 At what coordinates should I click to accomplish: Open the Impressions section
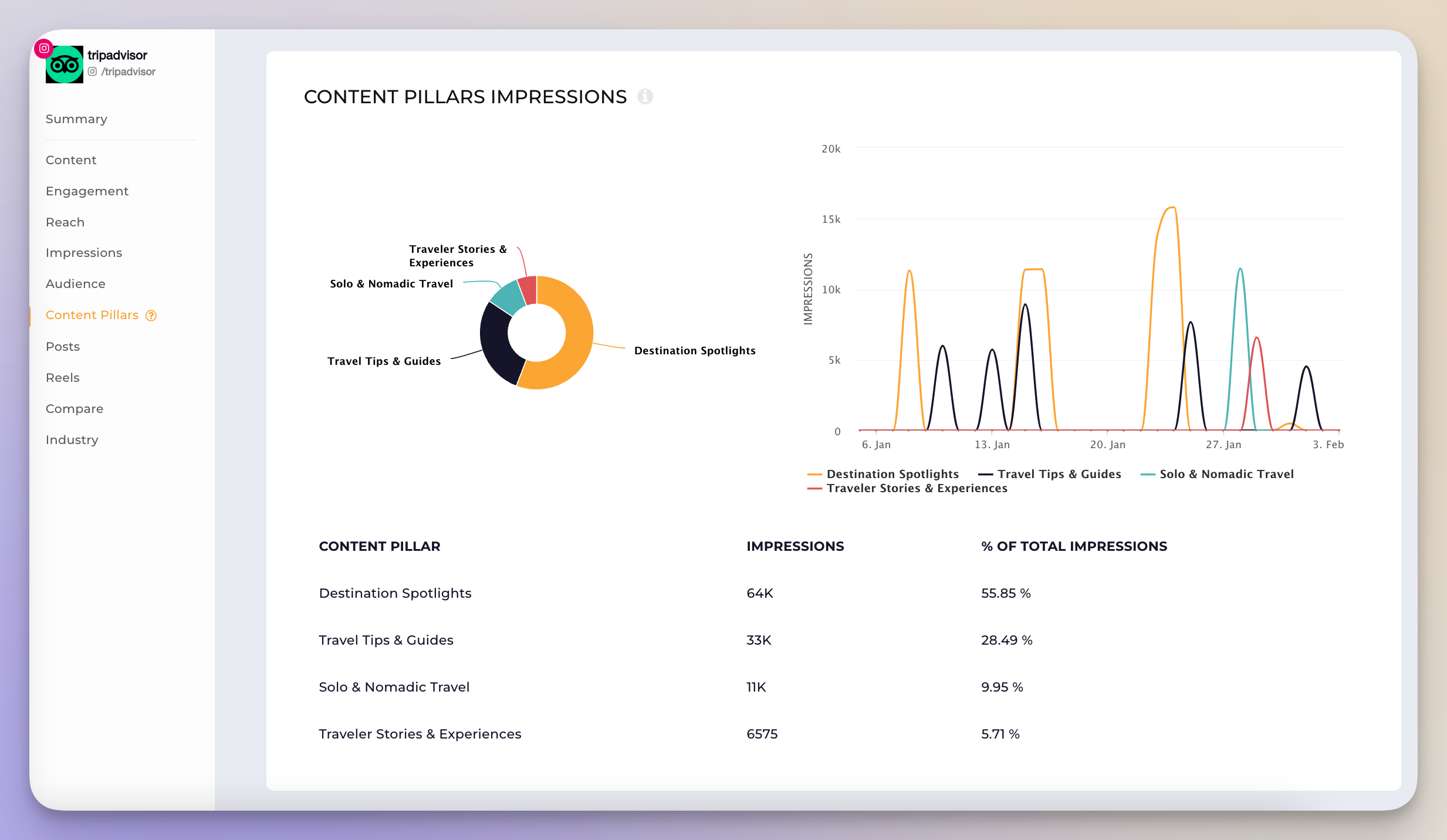pos(83,252)
